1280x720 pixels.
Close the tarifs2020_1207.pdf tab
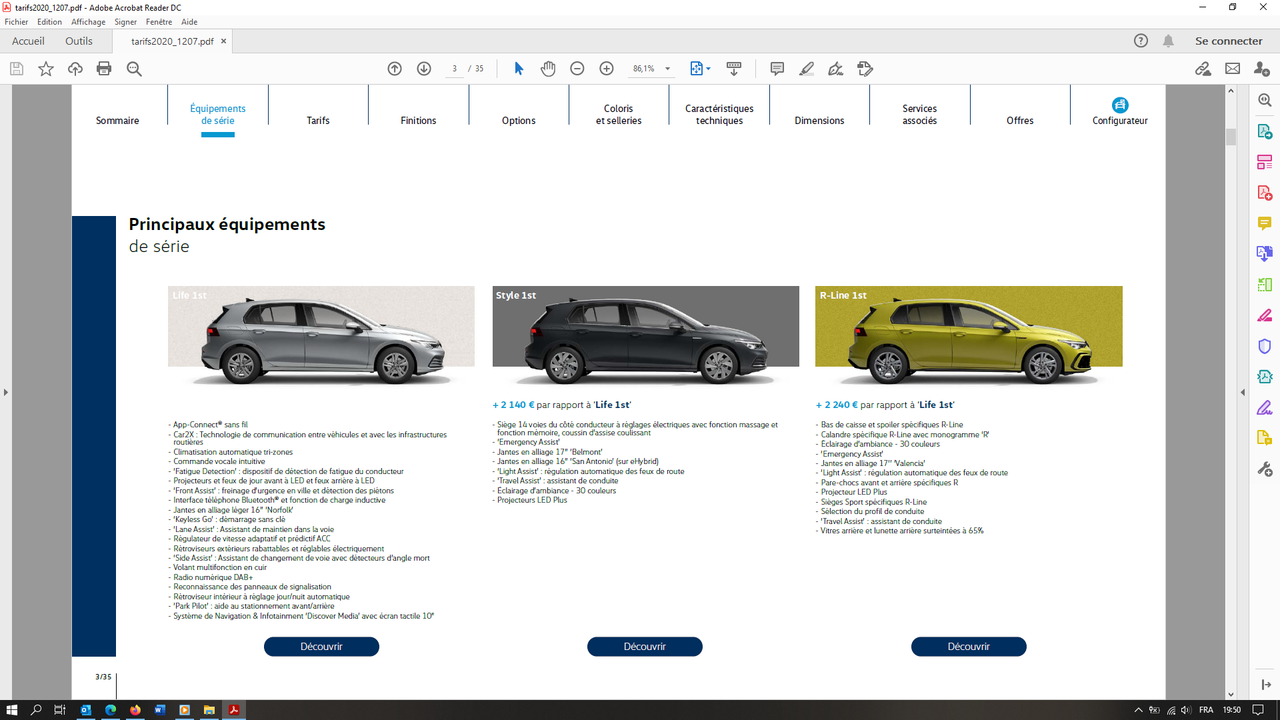click(224, 42)
